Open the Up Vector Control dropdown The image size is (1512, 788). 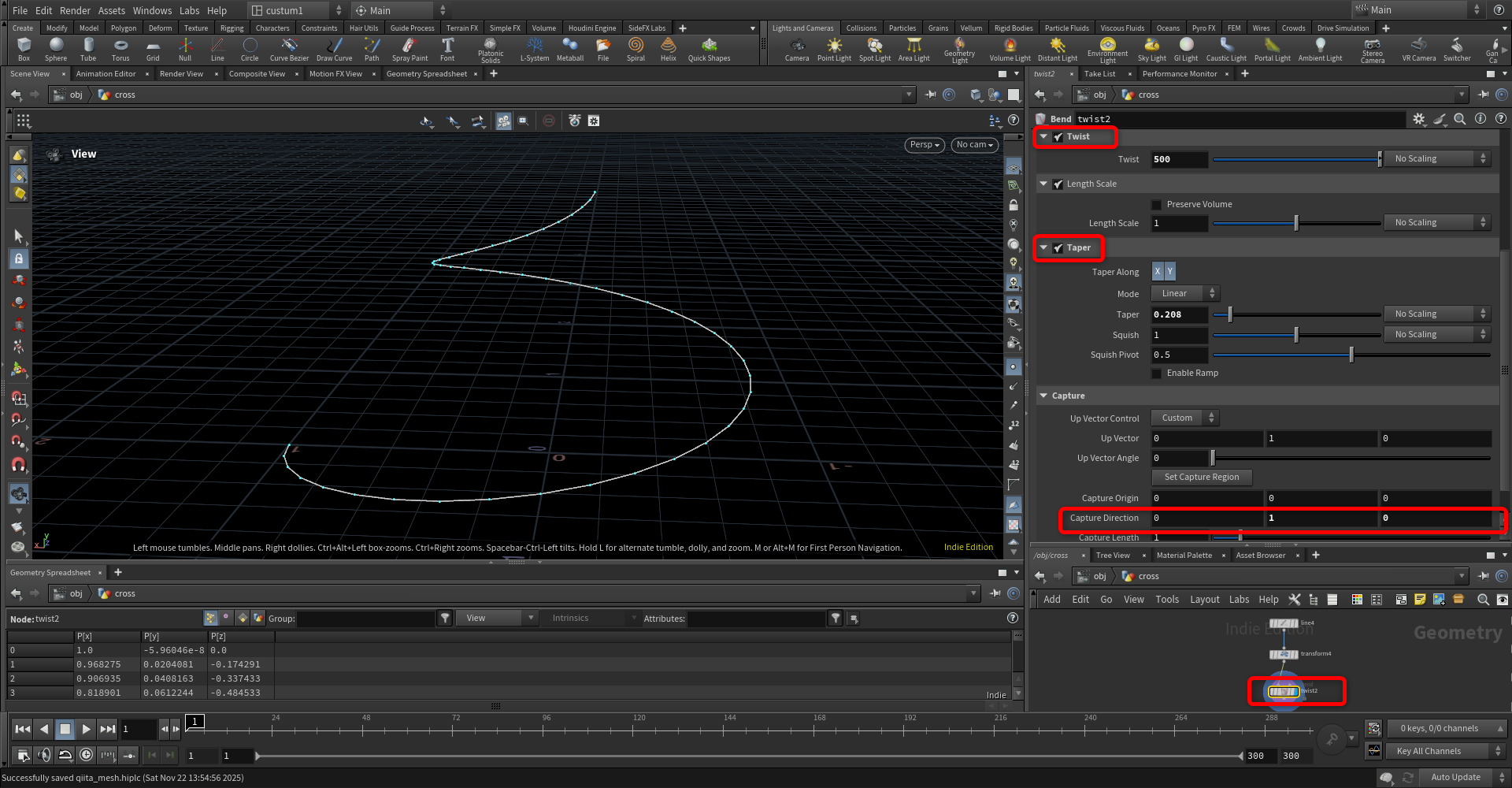tap(1185, 418)
